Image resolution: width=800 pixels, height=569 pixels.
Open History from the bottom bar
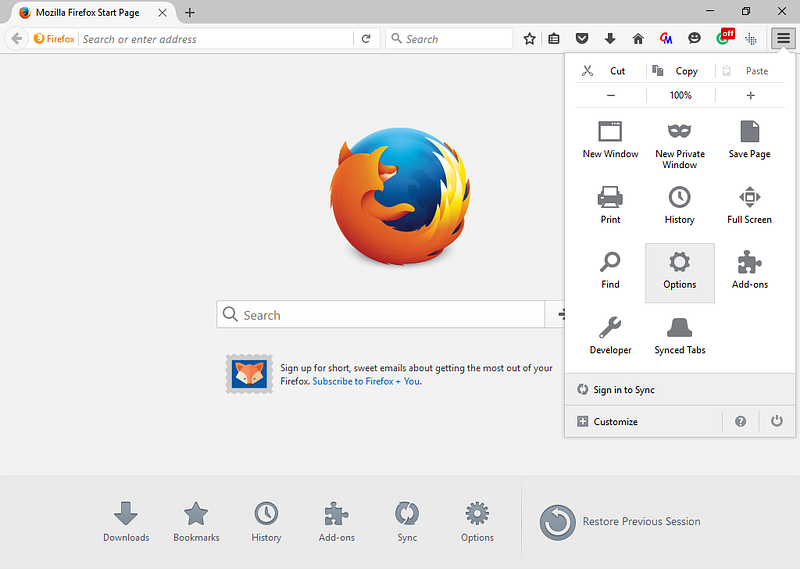pos(266,521)
